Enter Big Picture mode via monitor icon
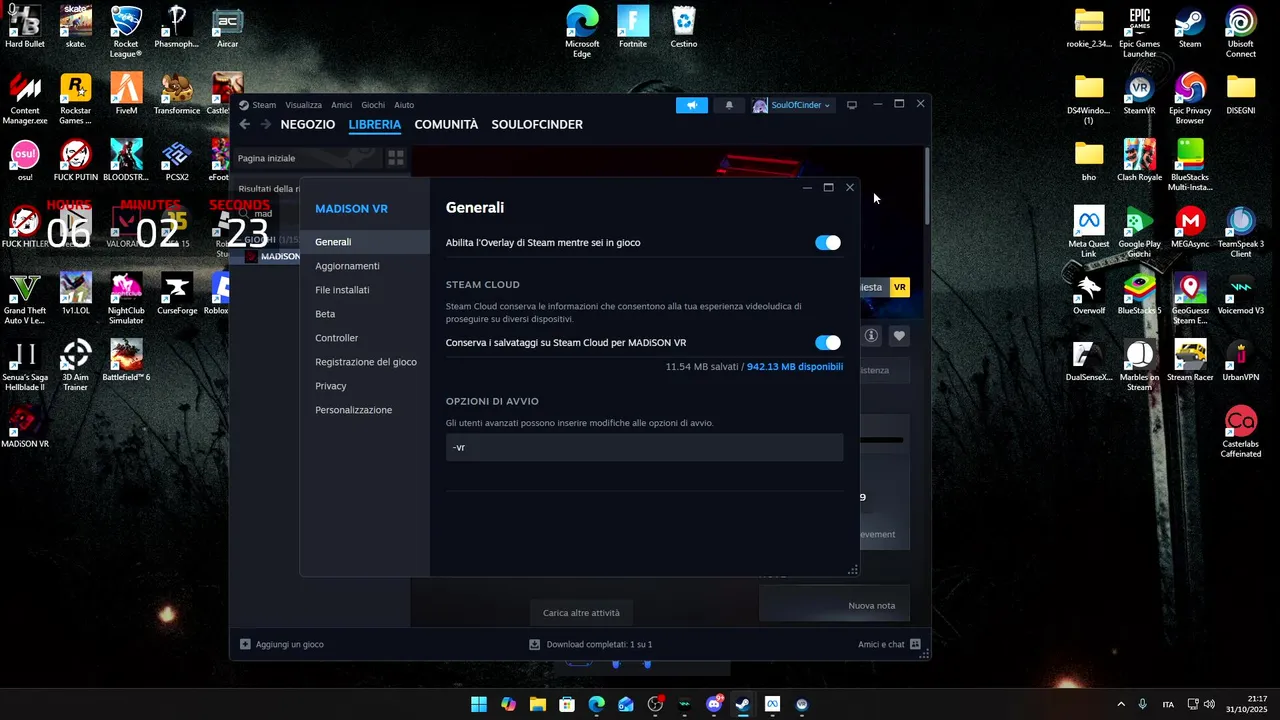Screen dimensions: 1280x720 pos(852,105)
